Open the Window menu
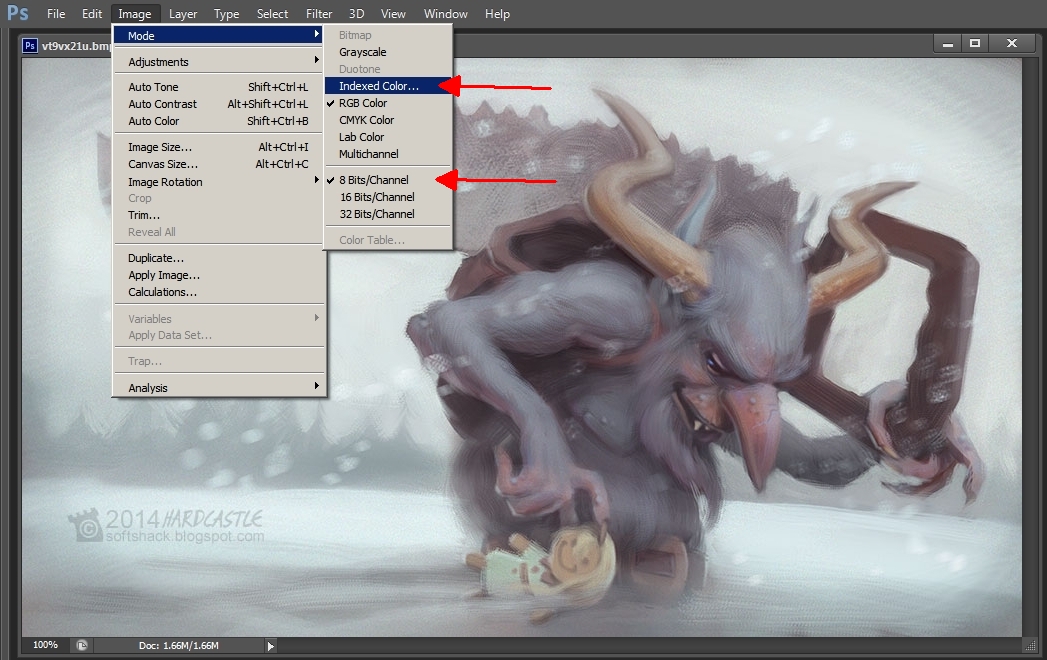 [x=445, y=13]
